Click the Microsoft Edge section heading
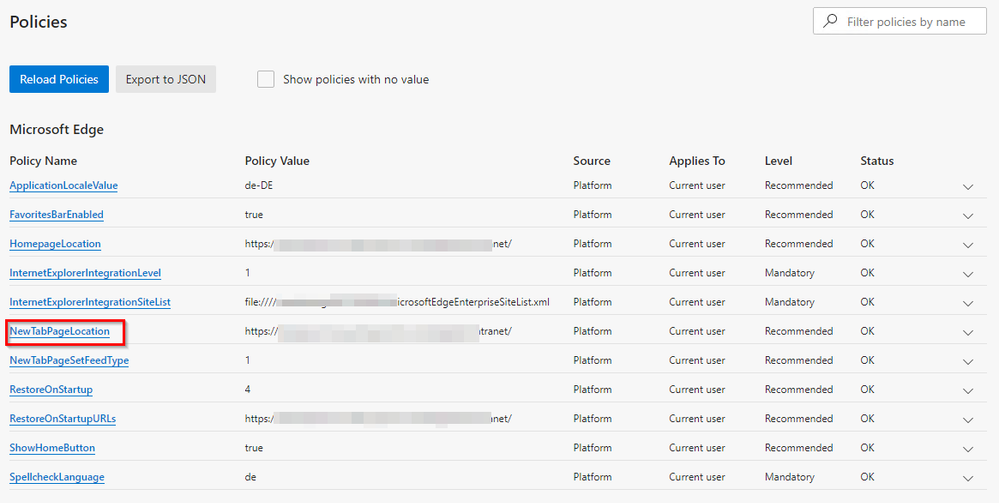This screenshot has height=503, width=999. pyautogui.click(x=57, y=129)
